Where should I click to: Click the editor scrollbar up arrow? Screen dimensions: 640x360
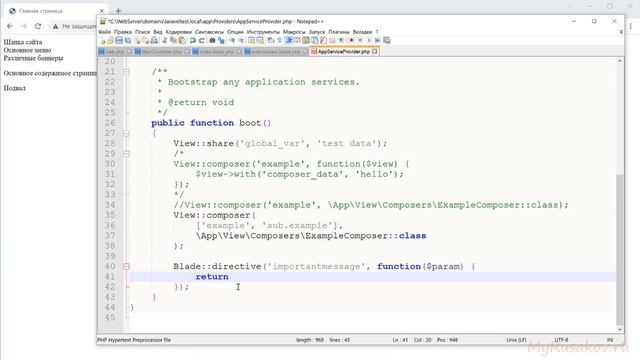point(620,61)
